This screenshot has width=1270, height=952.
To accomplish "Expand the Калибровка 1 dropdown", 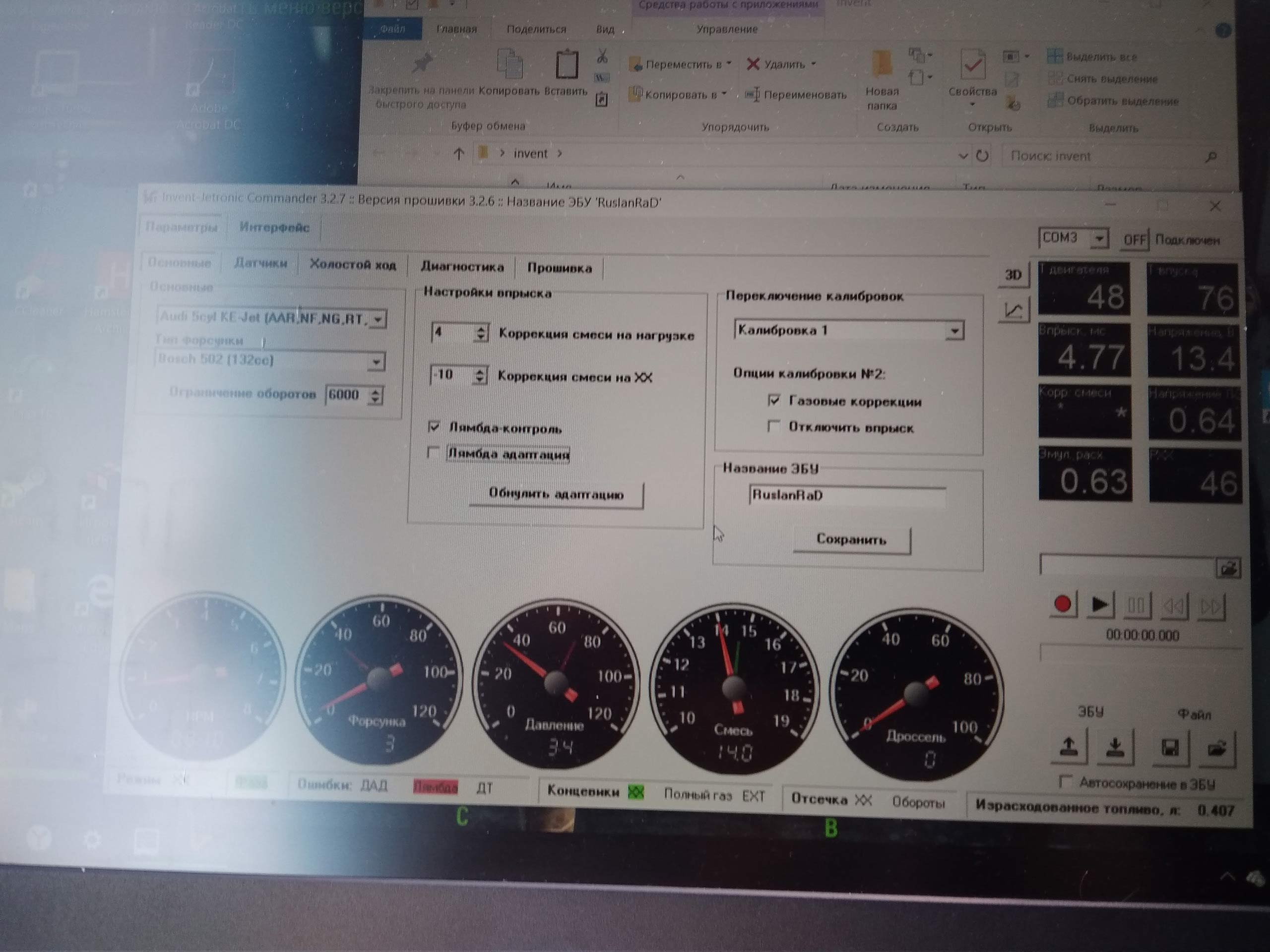I will (x=953, y=331).
